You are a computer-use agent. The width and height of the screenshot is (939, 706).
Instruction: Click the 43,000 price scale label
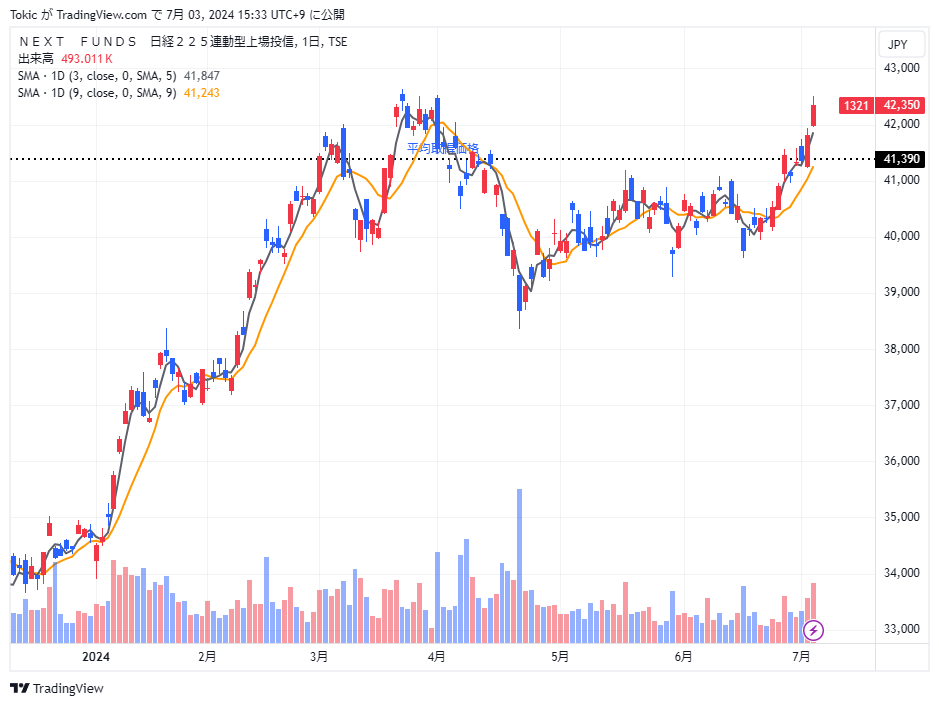tap(901, 68)
